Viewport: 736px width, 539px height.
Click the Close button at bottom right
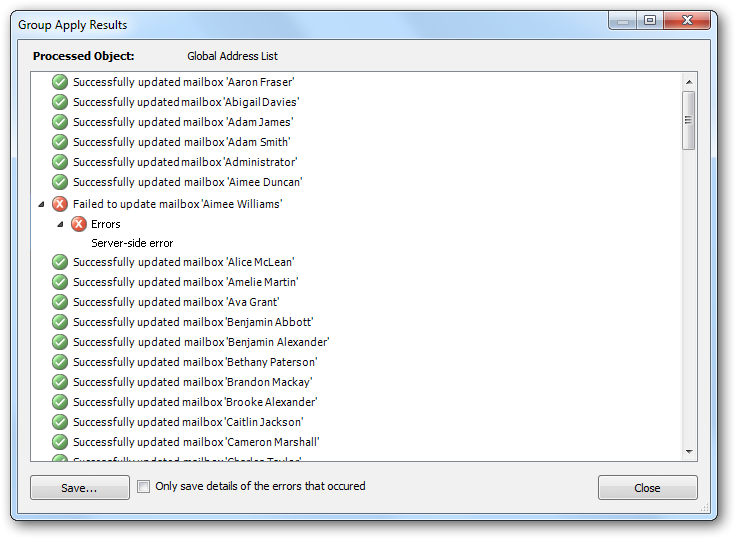(x=648, y=488)
